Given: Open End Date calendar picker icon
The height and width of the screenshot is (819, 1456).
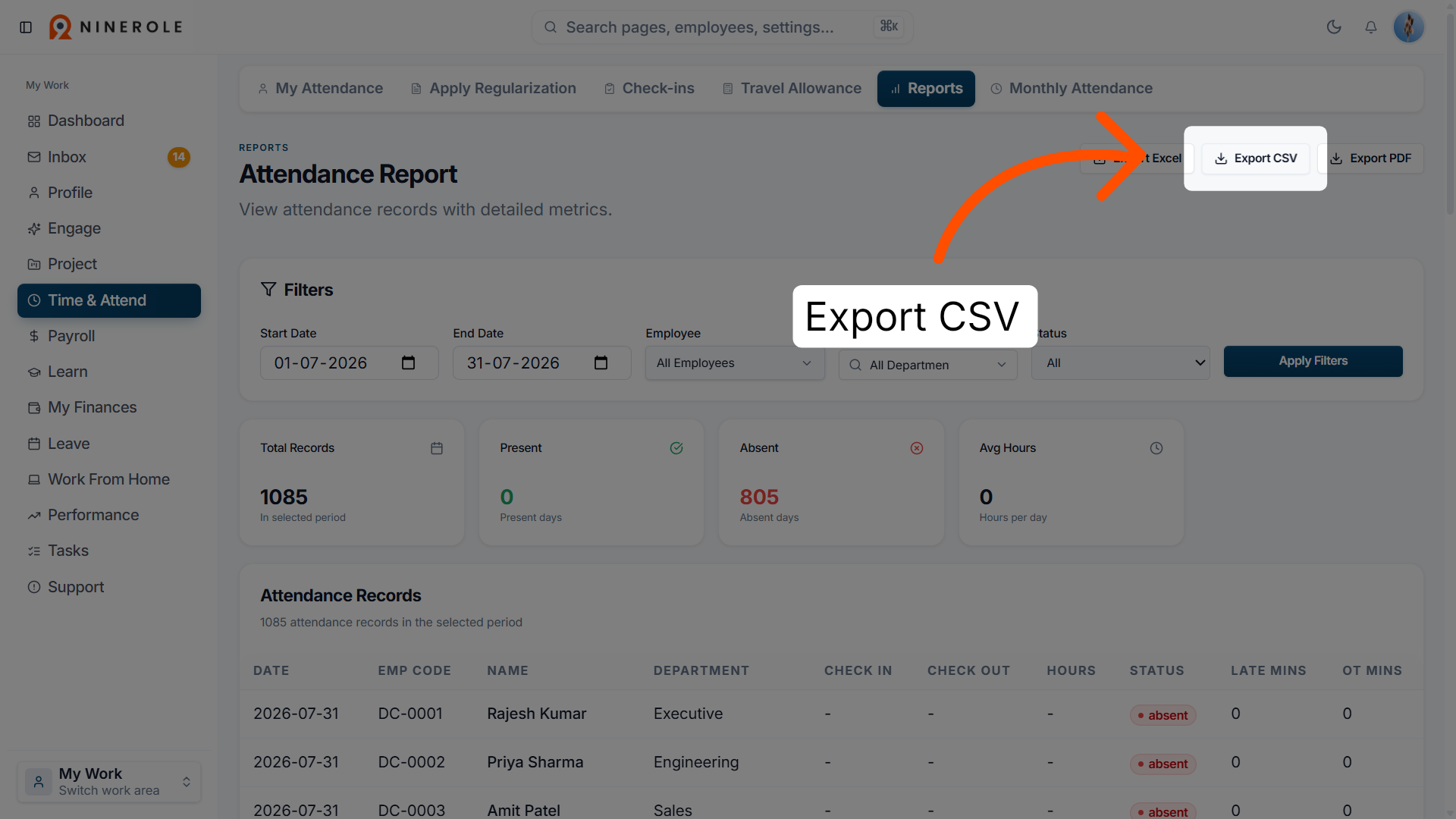Looking at the screenshot, I should click(601, 363).
